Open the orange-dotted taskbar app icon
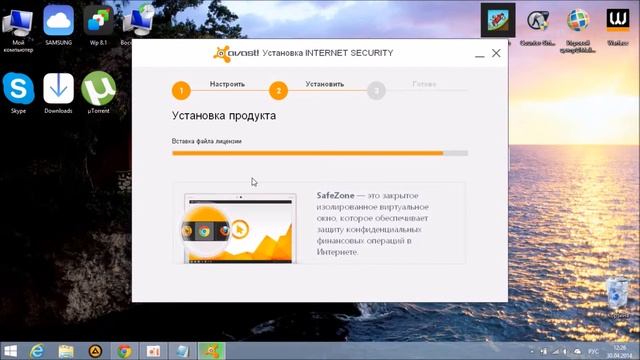The image size is (640, 360). coord(153,351)
